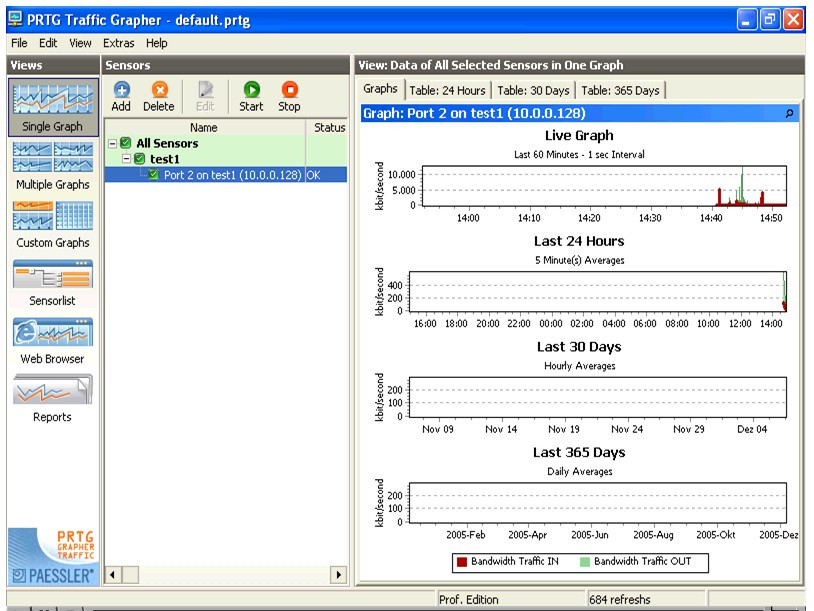The width and height of the screenshot is (814, 611).
Task: Click the OK status cell
Action: (x=327, y=175)
